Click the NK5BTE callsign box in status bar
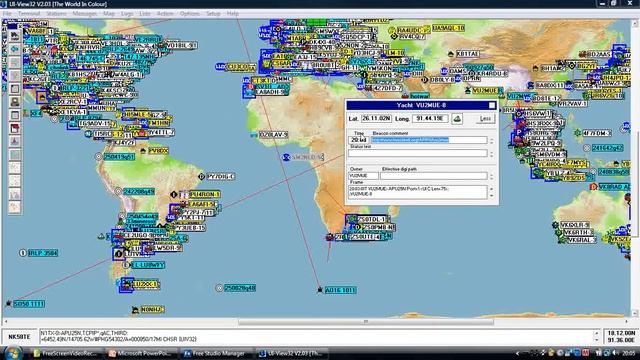 pos(20,337)
